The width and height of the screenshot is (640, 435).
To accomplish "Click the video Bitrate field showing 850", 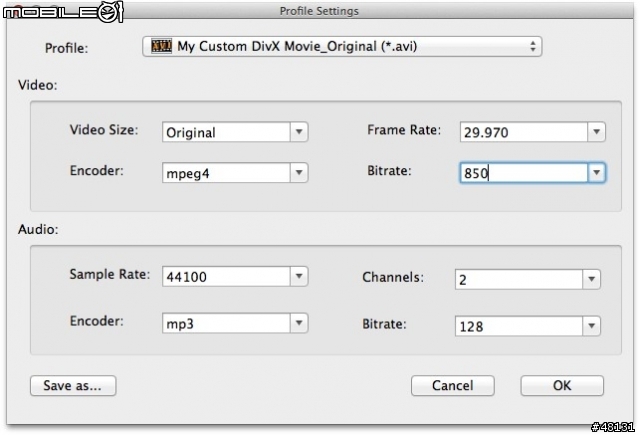I will pos(522,173).
